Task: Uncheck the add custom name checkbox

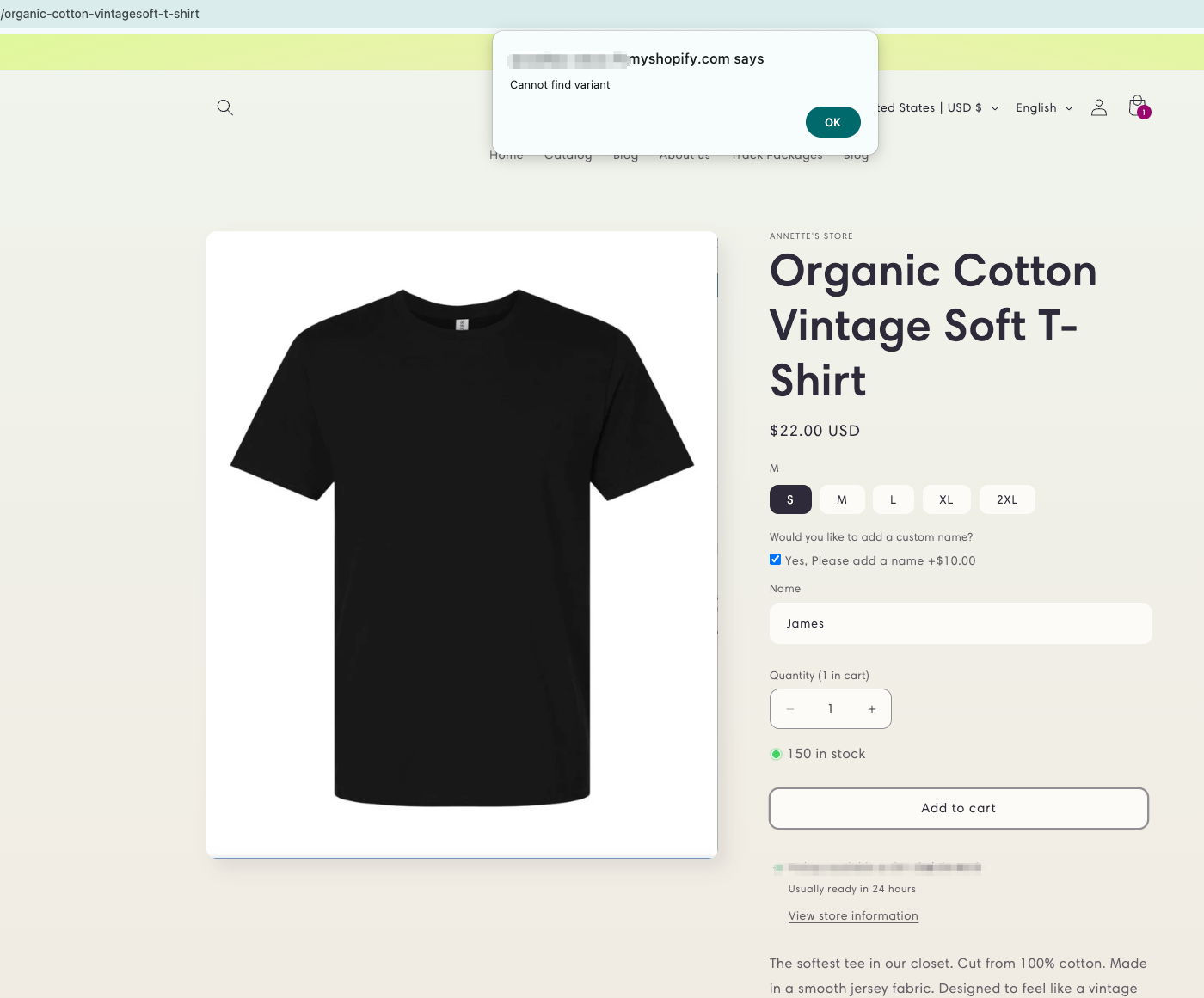Action: tap(776, 560)
